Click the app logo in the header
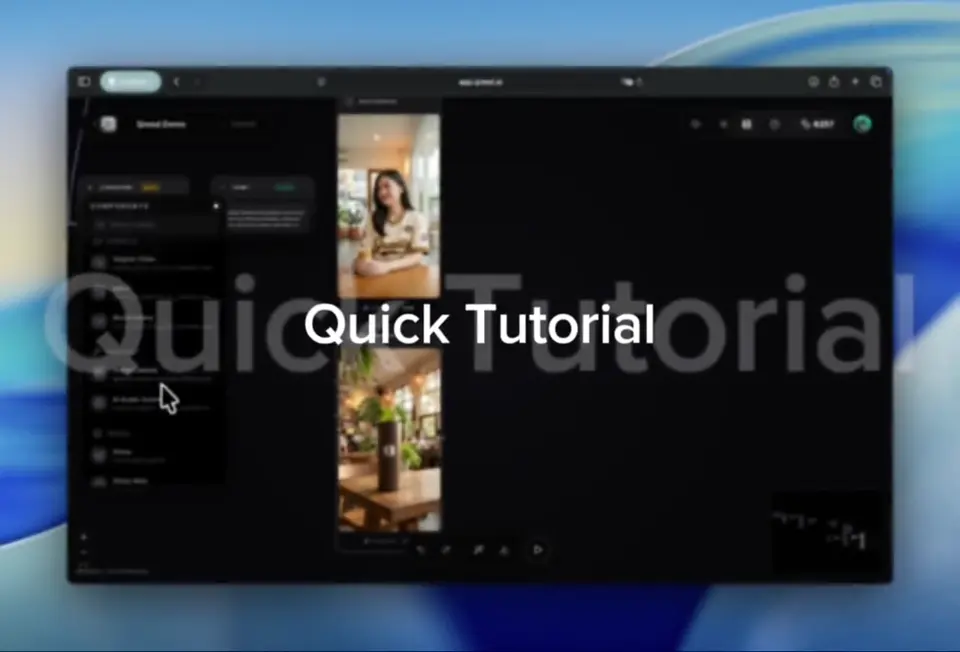 pyautogui.click(x=108, y=124)
